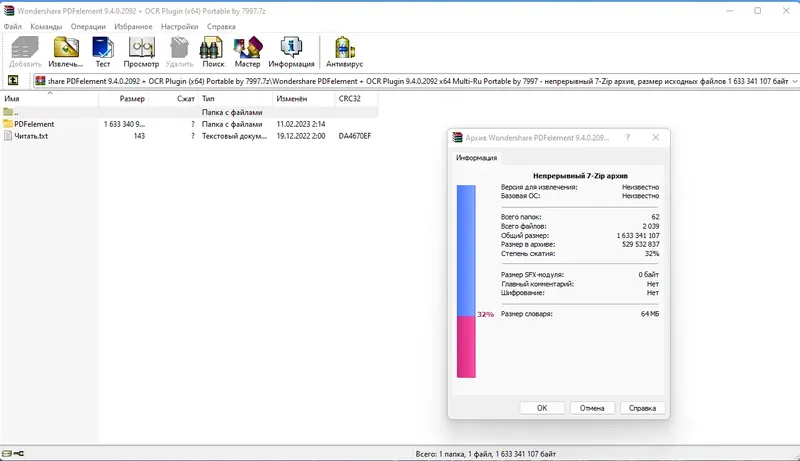Click the CRC value DA4670EF
The height and width of the screenshot is (461, 800).
pyautogui.click(x=355, y=136)
